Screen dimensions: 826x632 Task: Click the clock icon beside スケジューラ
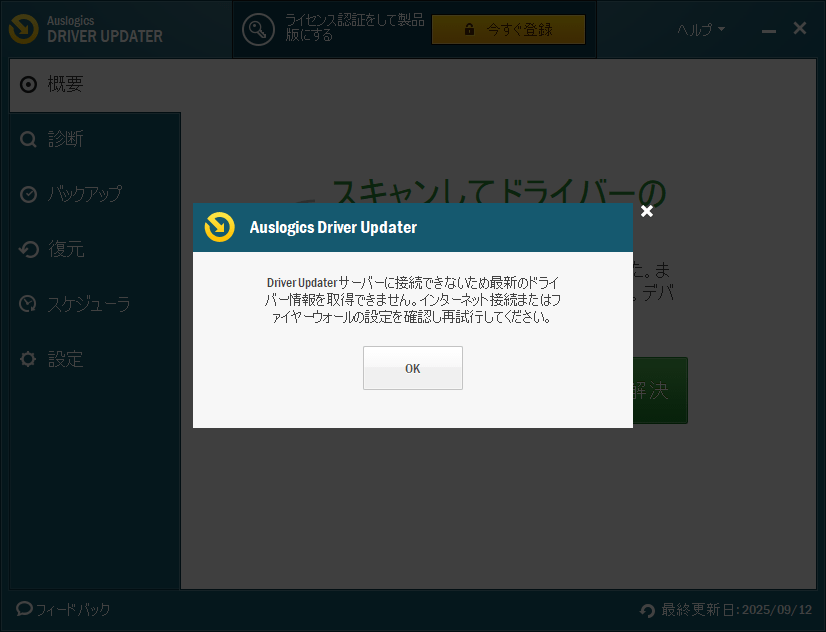[x=28, y=304]
